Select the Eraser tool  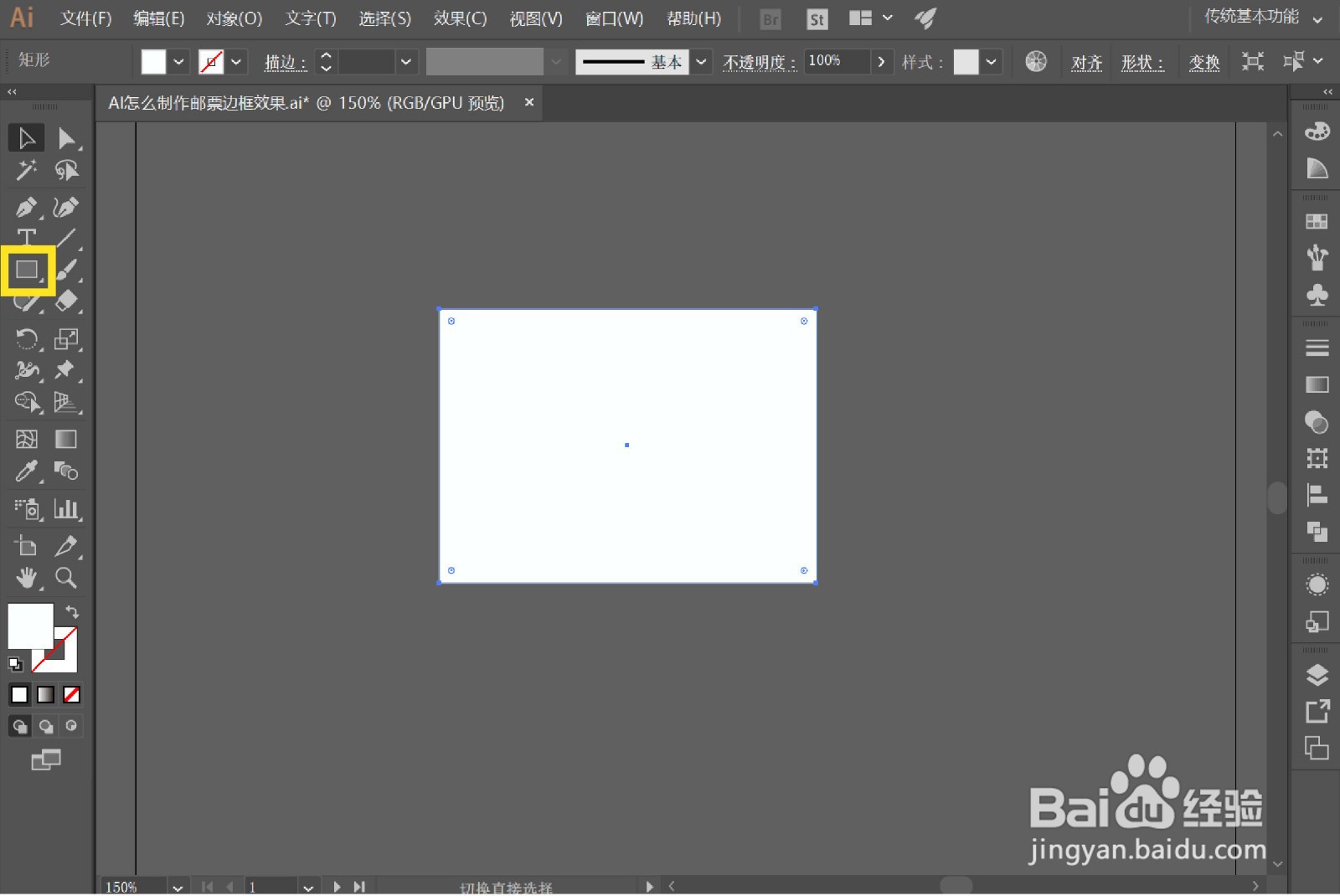66,301
